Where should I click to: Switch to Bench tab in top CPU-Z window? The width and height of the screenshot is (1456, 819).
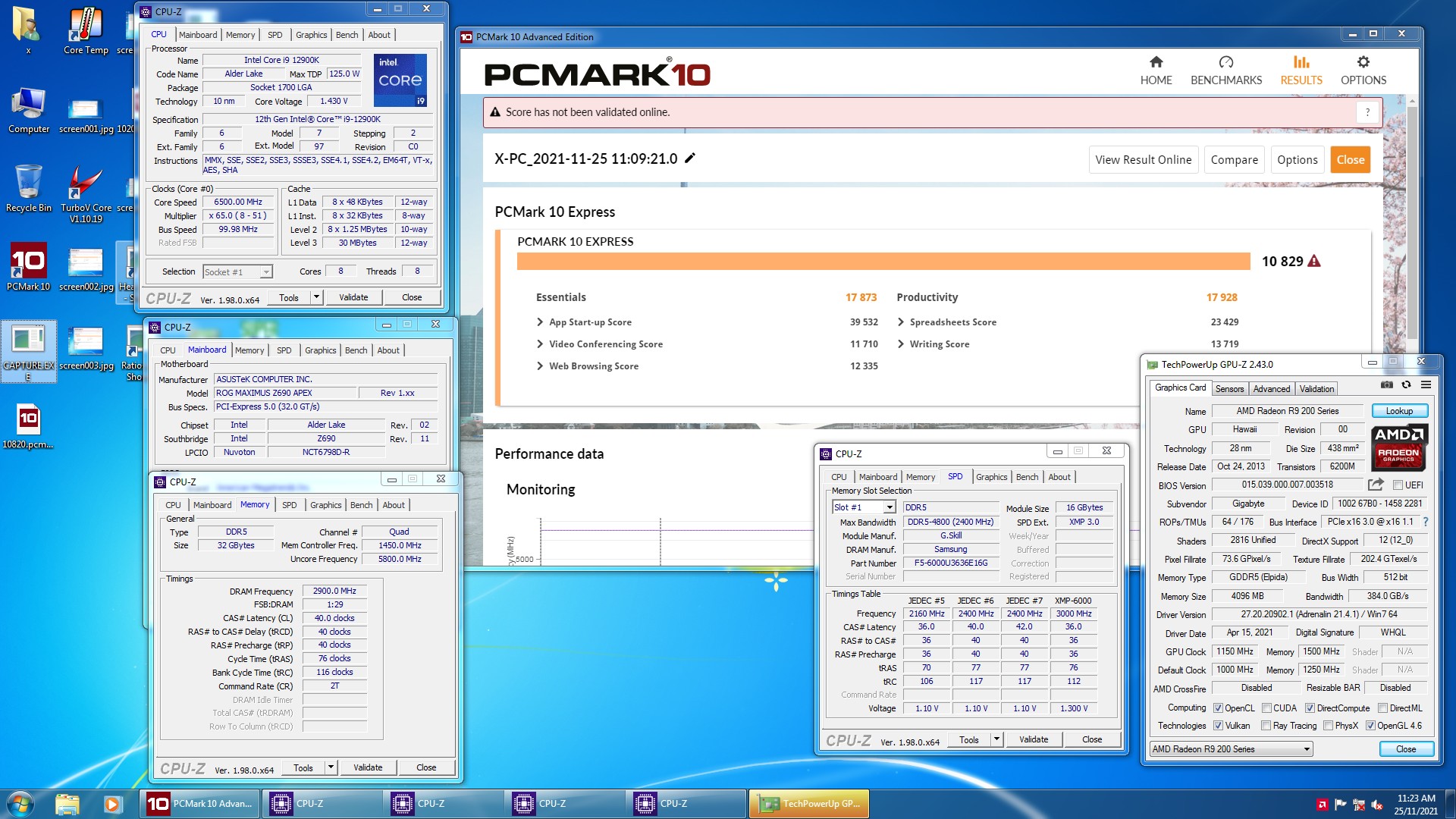347,35
